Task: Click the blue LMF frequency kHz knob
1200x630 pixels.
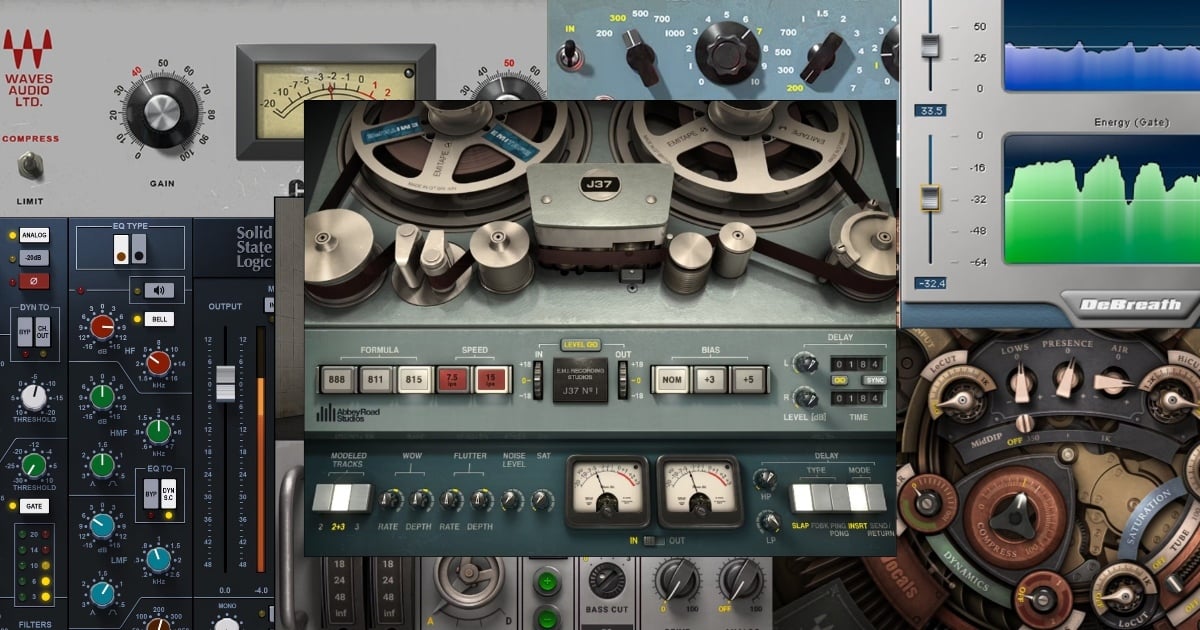Action: click(x=158, y=560)
